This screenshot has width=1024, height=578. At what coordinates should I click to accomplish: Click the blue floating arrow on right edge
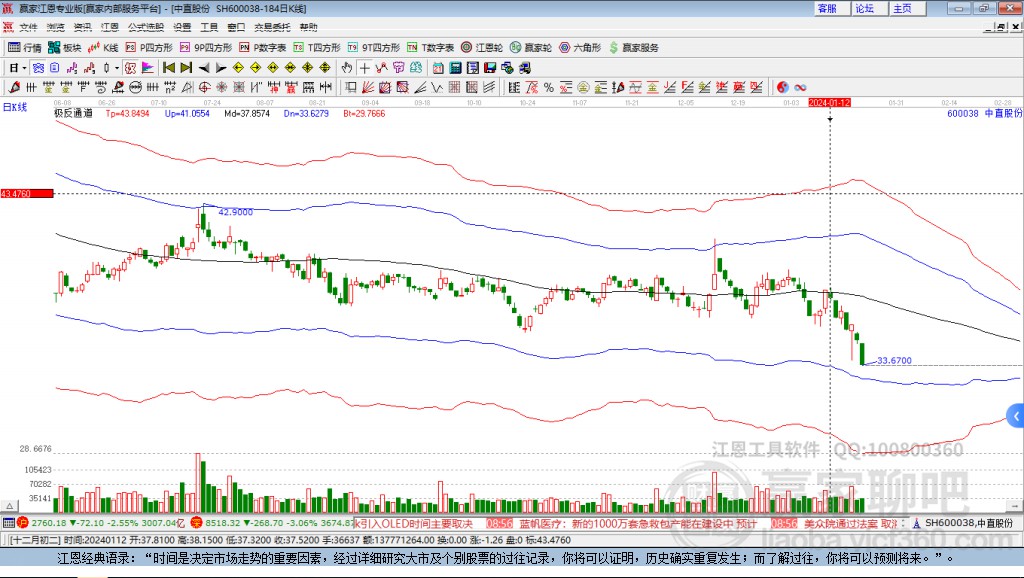pyautogui.click(x=1016, y=416)
